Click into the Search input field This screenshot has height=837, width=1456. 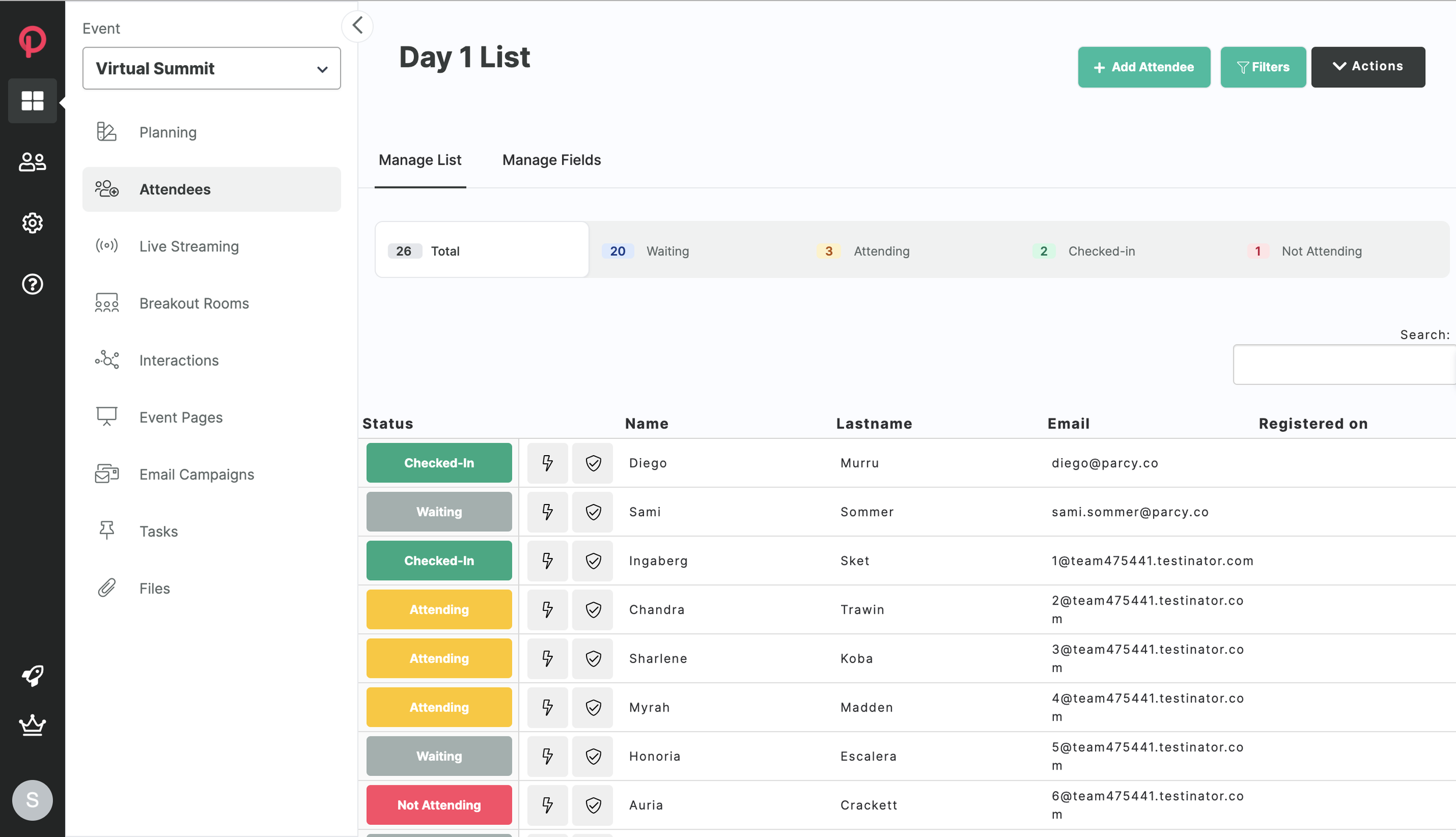click(x=1343, y=364)
